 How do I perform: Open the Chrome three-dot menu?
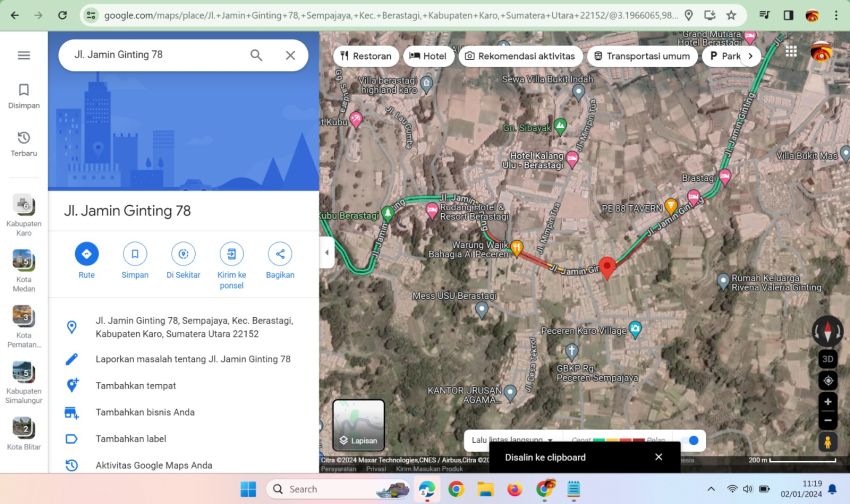click(x=836, y=15)
